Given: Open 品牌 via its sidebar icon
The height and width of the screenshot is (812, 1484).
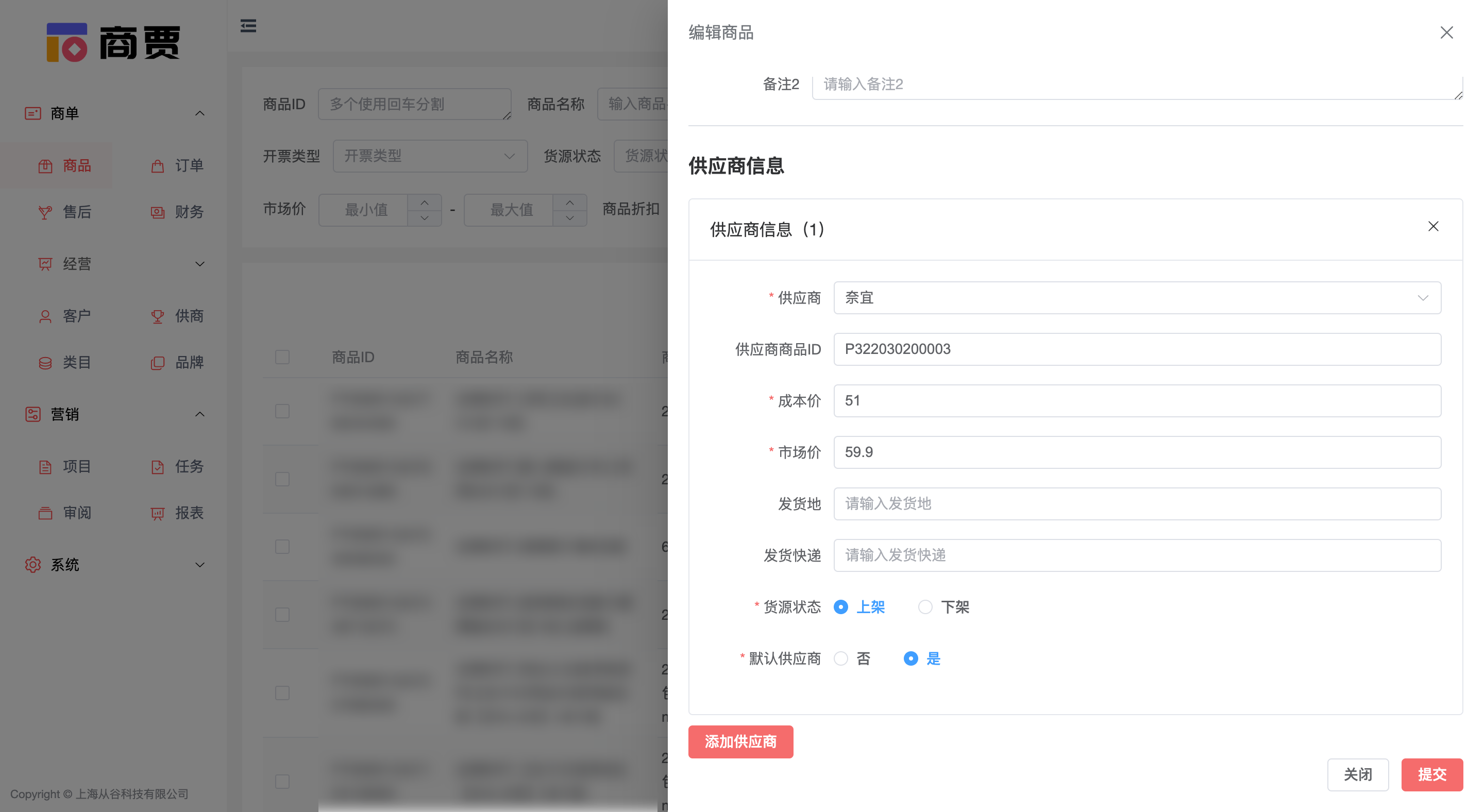Looking at the screenshot, I should click(157, 362).
